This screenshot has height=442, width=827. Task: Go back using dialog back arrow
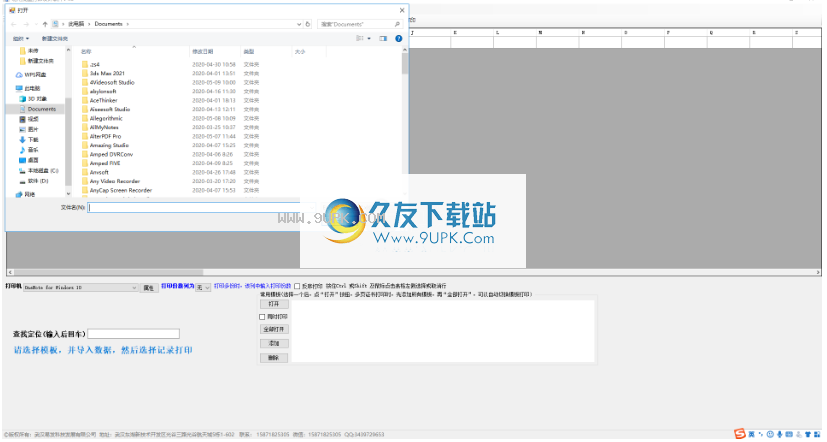point(14,24)
